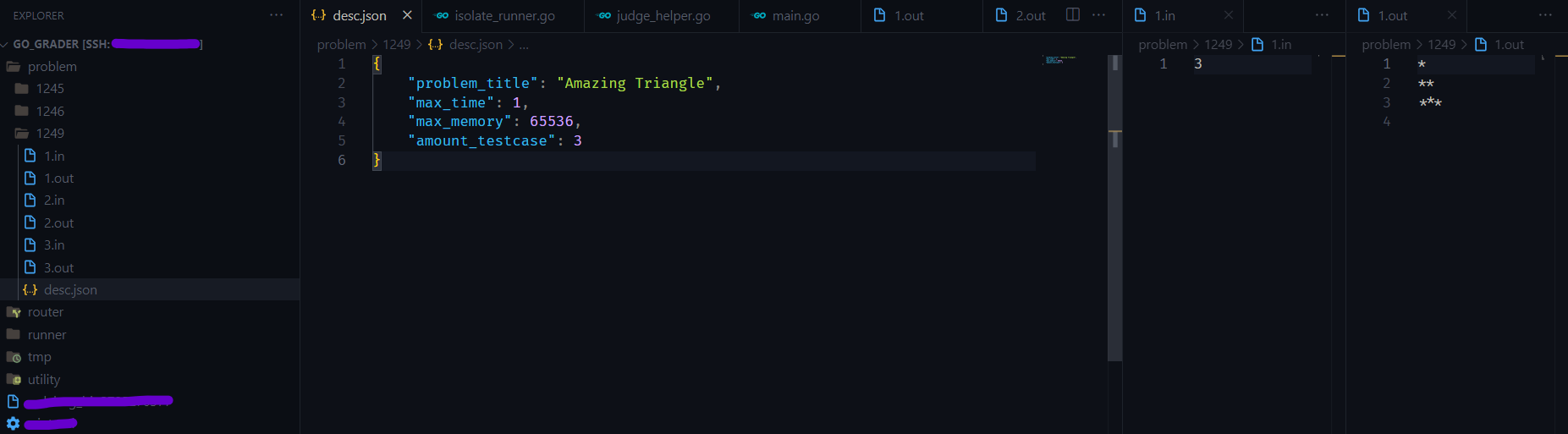Screen dimensions: 1568x434
Task: Click the 1249 breadcrumb in desc.json editor
Action: point(396,45)
